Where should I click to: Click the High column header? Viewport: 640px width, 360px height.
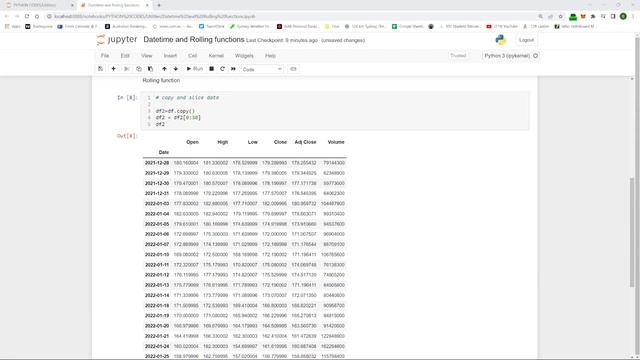point(222,142)
